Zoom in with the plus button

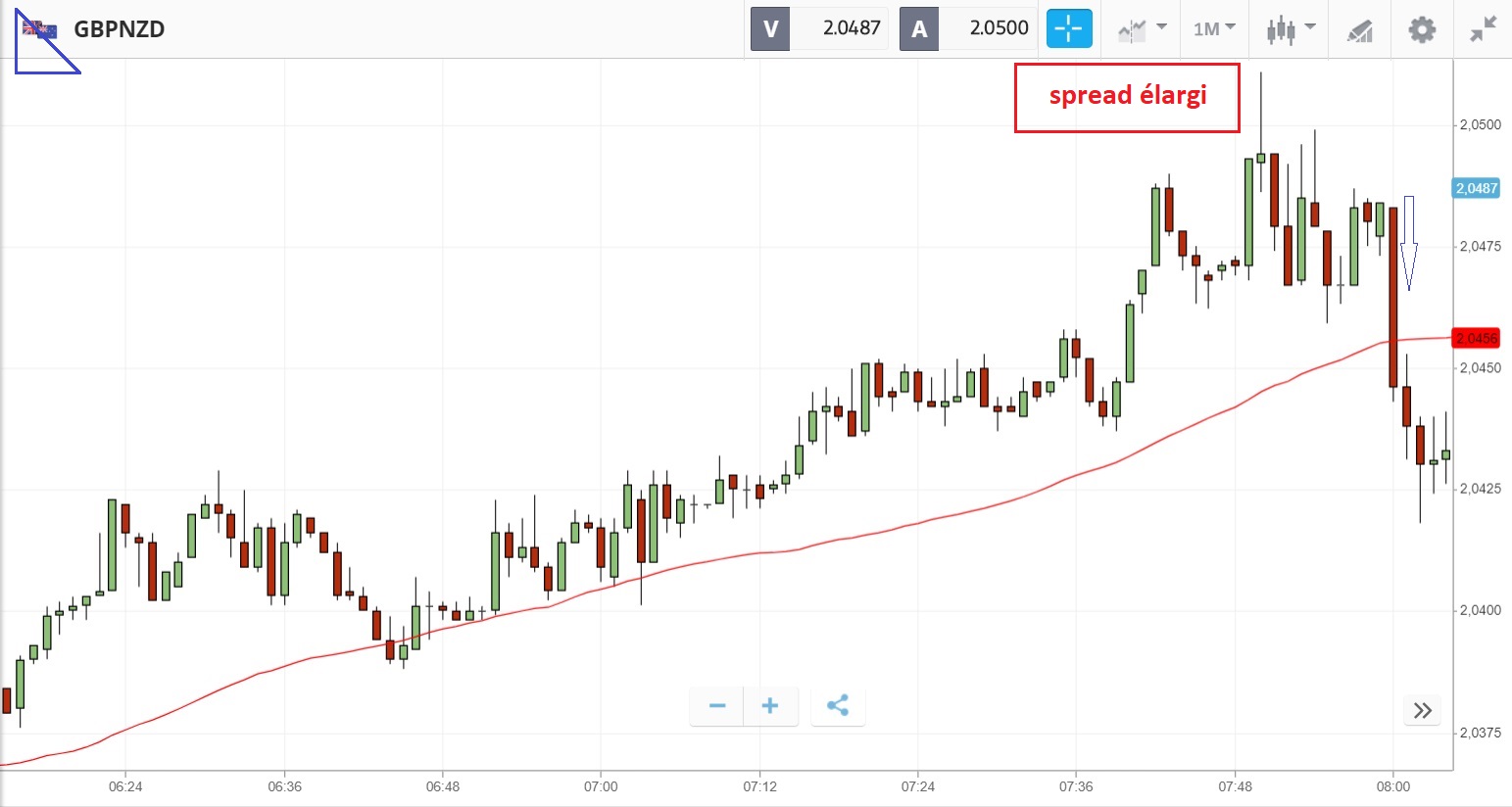click(770, 706)
